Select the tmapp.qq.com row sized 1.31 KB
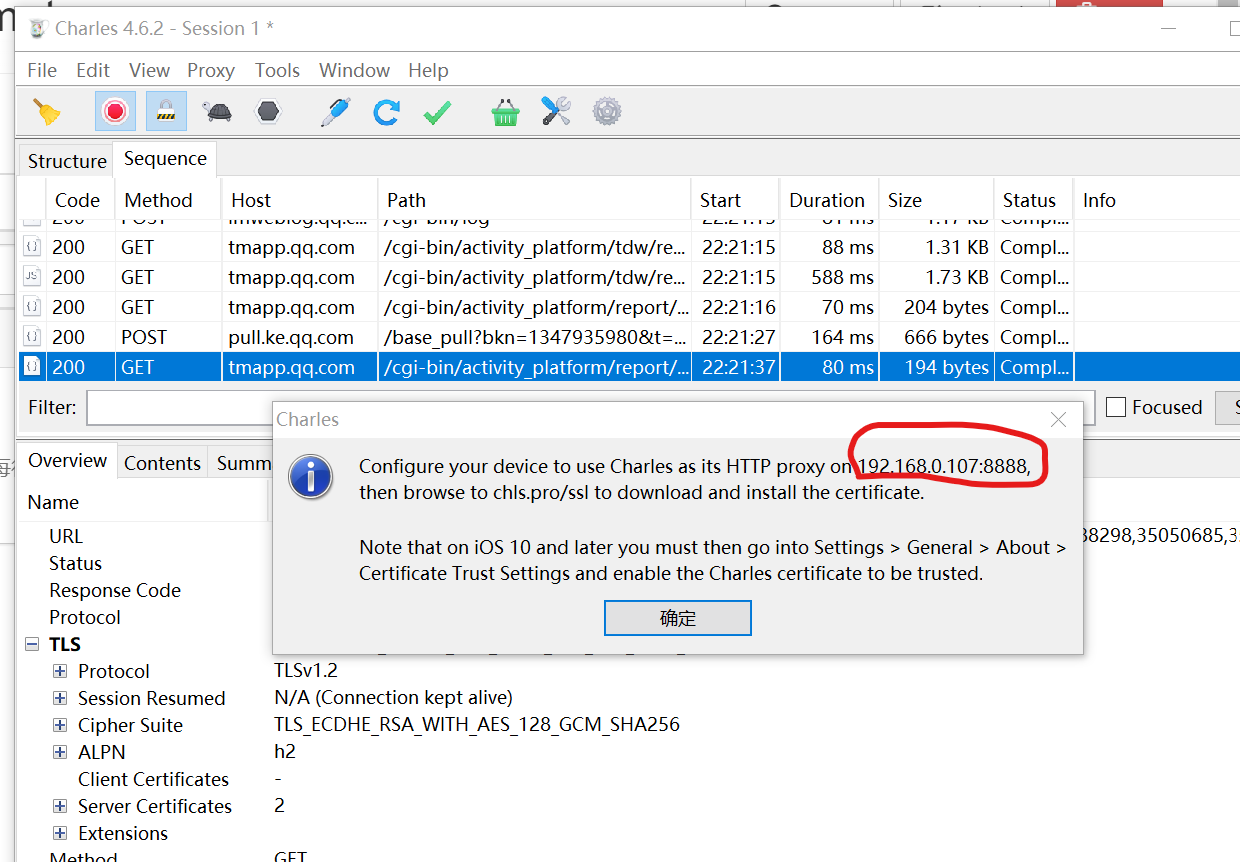Screen dimensions: 1240x862 (x=630, y=247)
